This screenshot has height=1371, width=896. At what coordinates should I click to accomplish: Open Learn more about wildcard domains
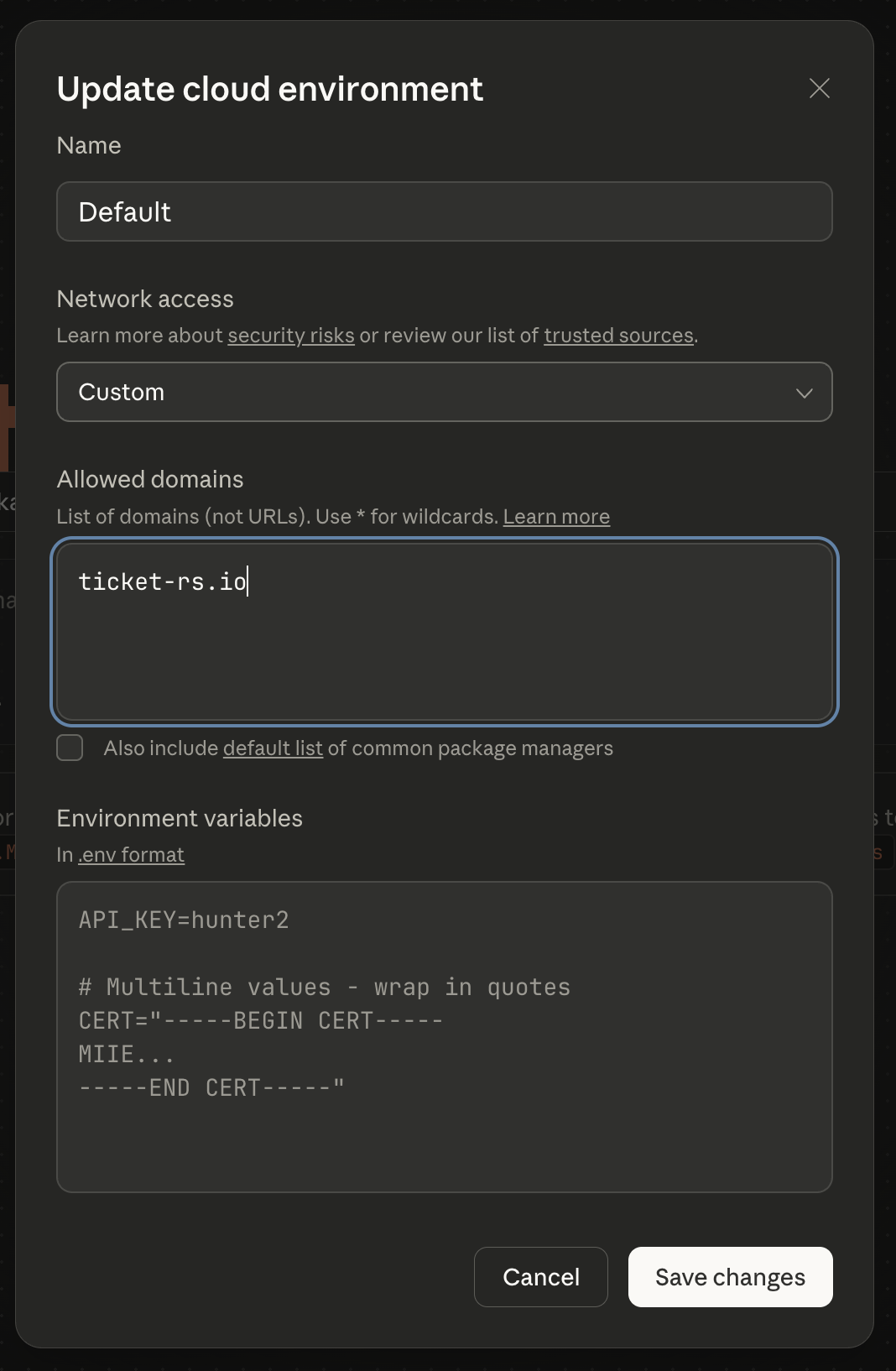pyautogui.click(x=556, y=516)
